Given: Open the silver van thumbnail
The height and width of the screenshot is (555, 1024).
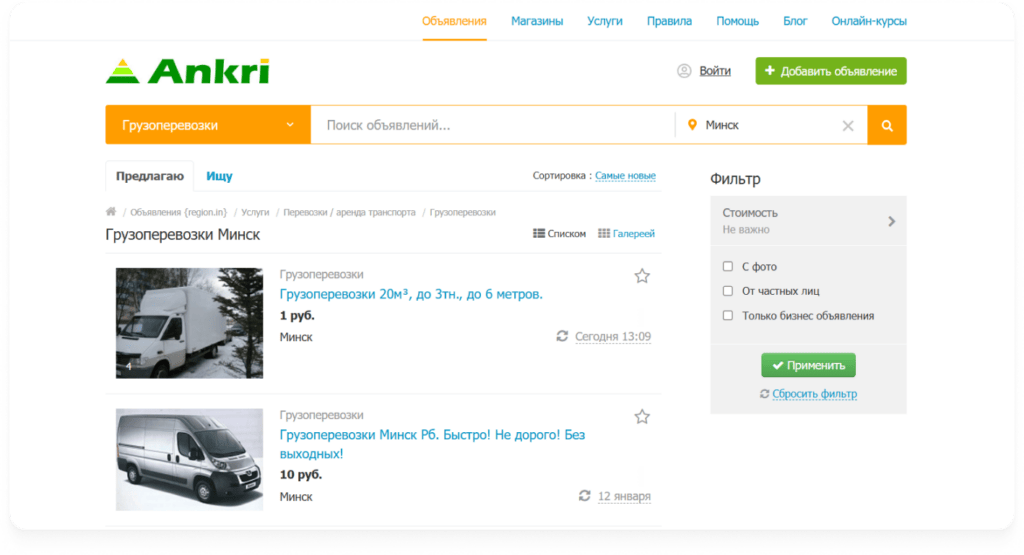Looking at the screenshot, I should click(189, 460).
